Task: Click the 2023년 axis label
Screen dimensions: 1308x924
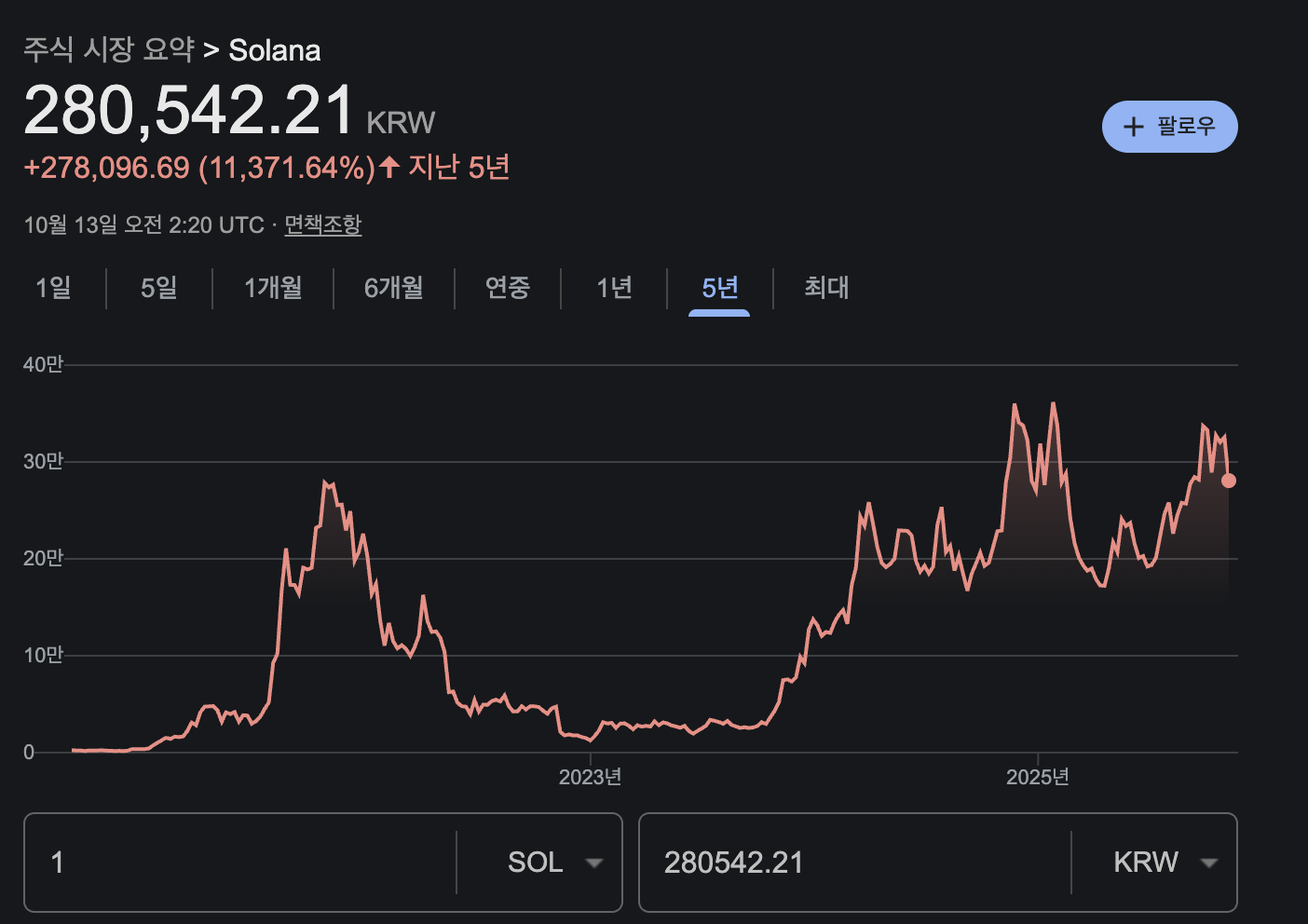Action: tap(590, 777)
